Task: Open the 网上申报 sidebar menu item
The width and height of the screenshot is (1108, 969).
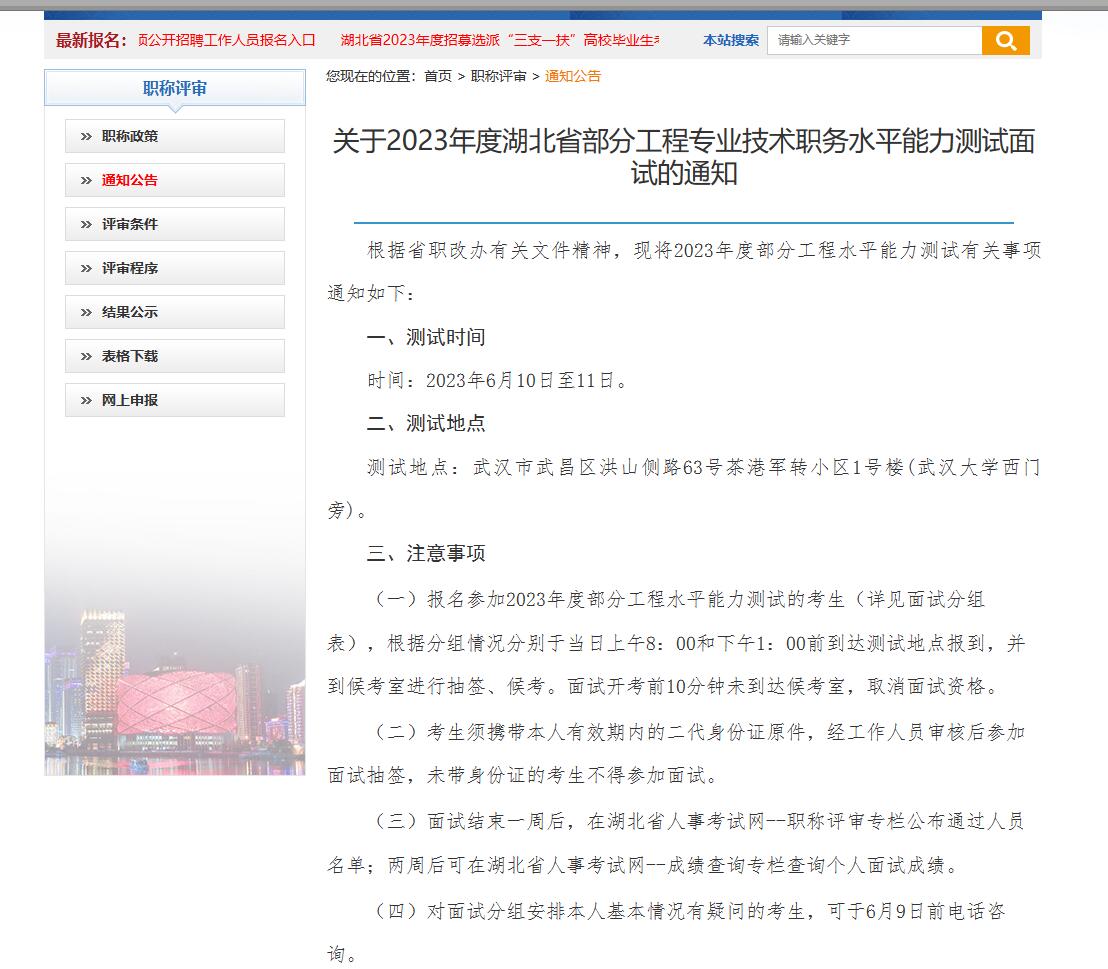Action: tap(175, 400)
